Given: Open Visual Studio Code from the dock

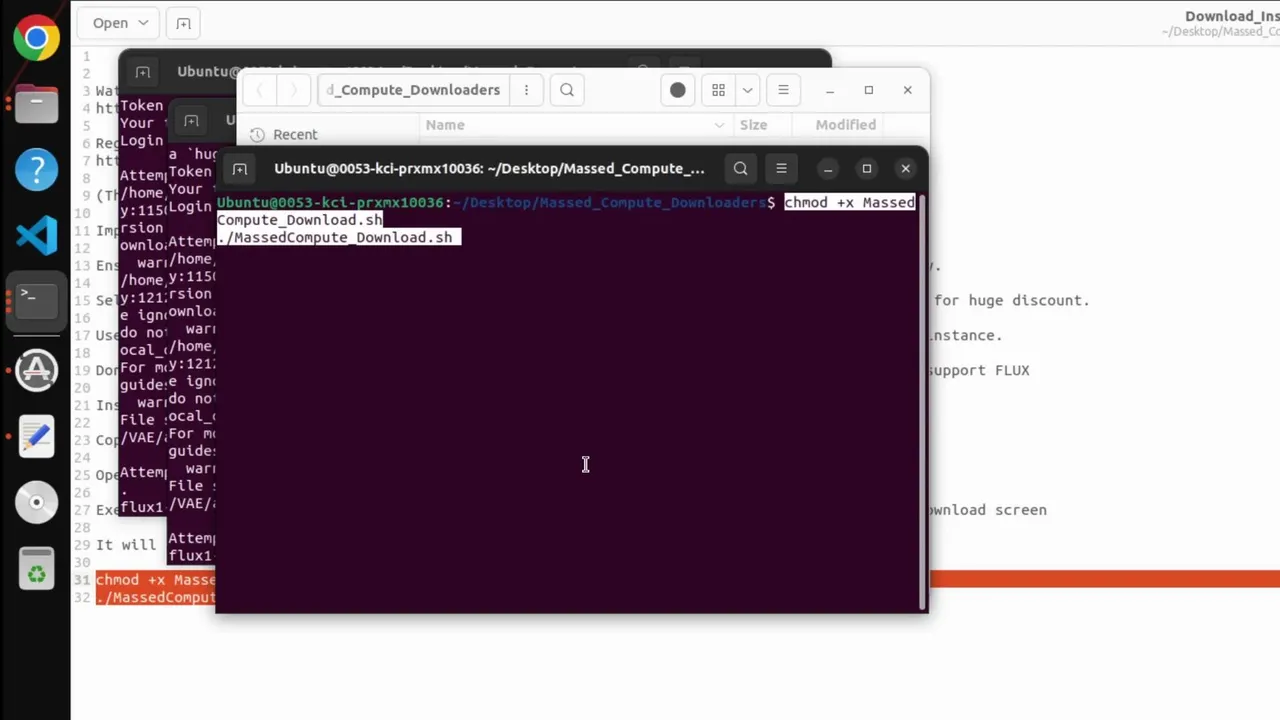Looking at the screenshot, I should pyautogui.click(x=36, y=237).
